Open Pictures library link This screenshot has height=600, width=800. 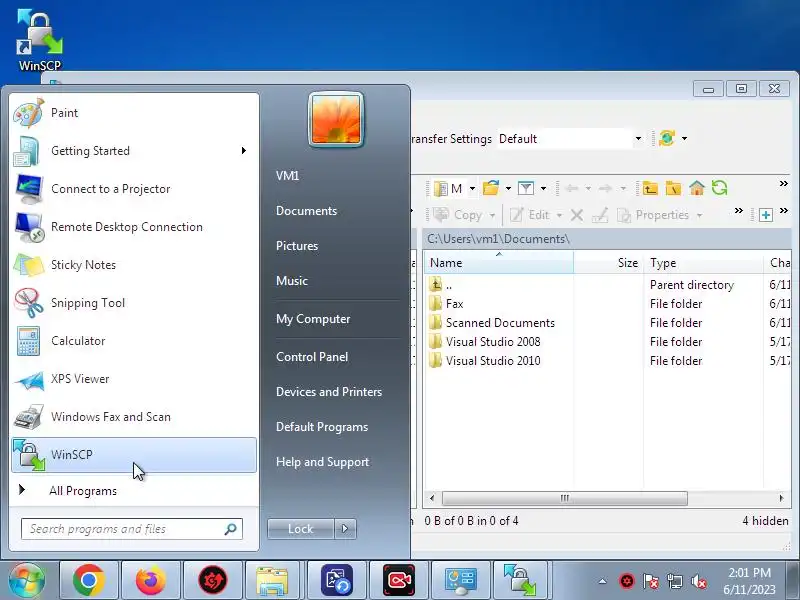coord(297,246)
